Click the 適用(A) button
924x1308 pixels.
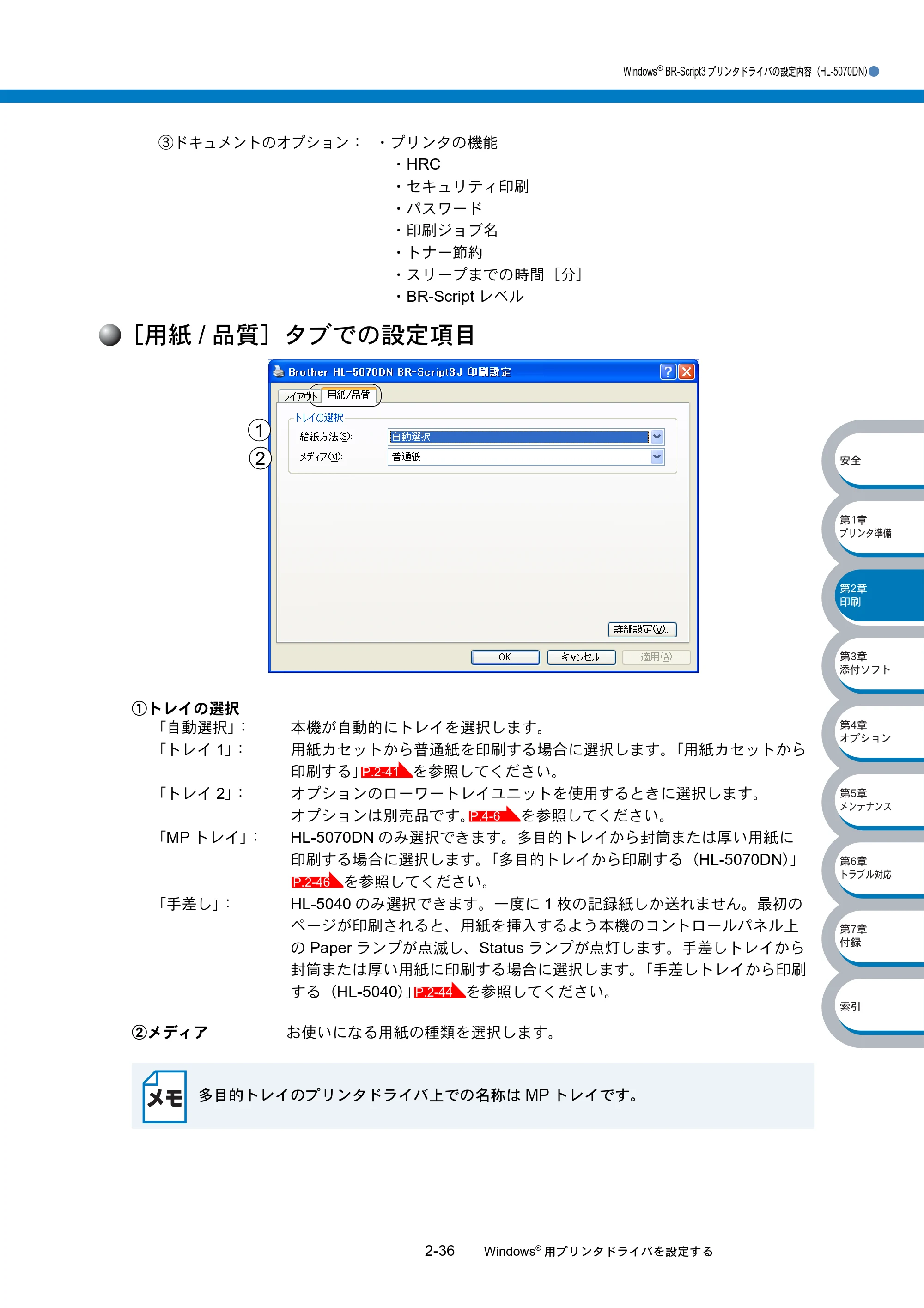point(656,657)
